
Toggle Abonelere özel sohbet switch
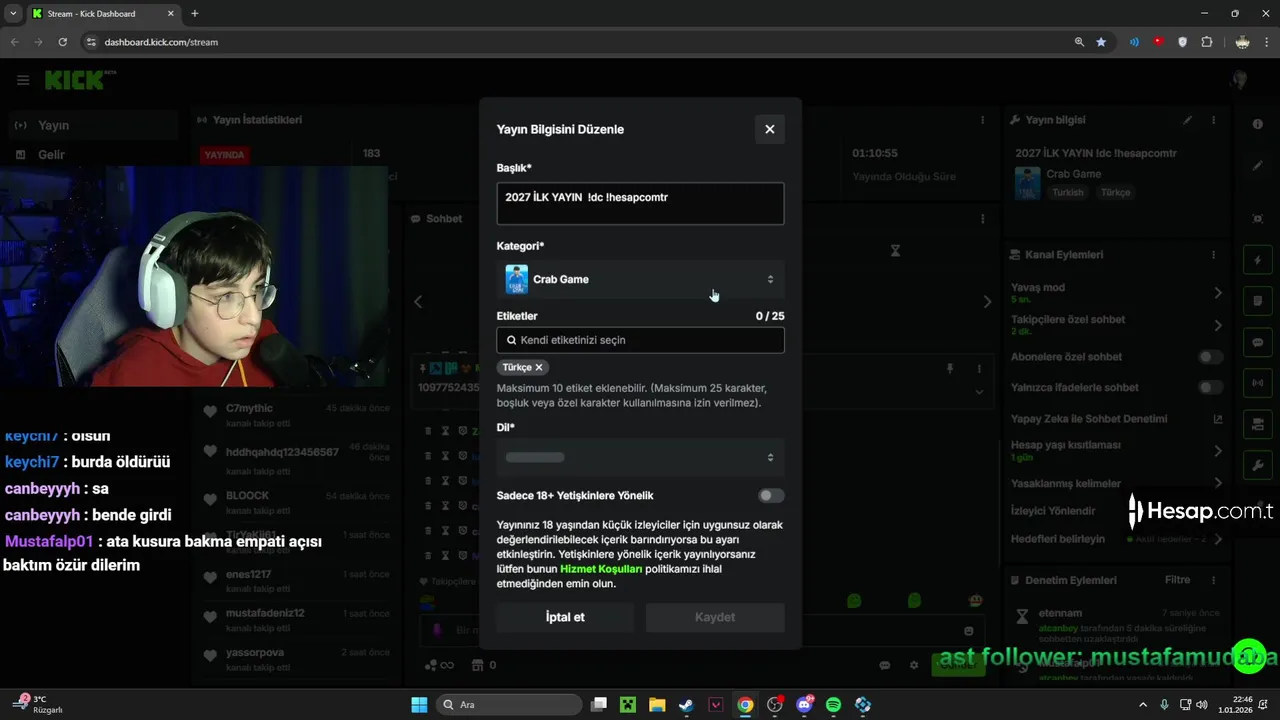pos(1211,357)
